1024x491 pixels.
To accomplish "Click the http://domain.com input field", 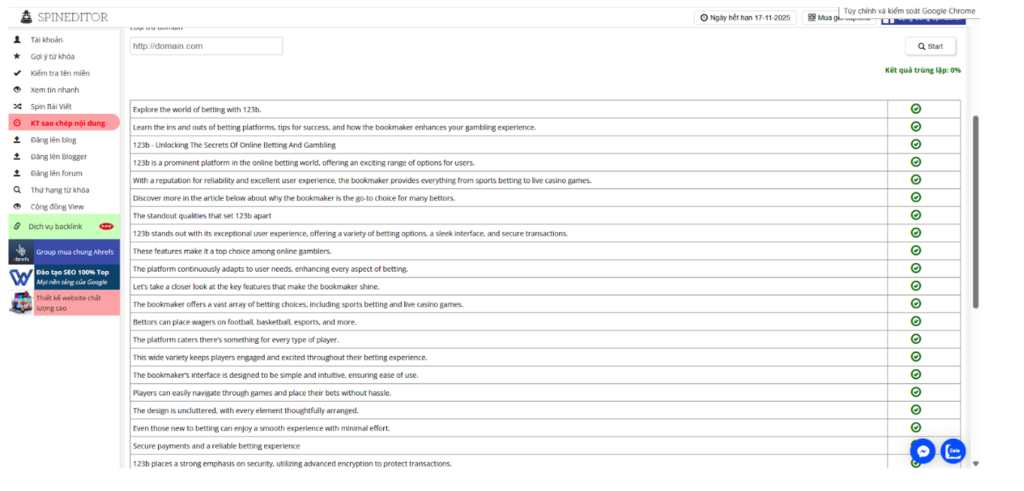I will pyautogui.click(x=206, y=46).
